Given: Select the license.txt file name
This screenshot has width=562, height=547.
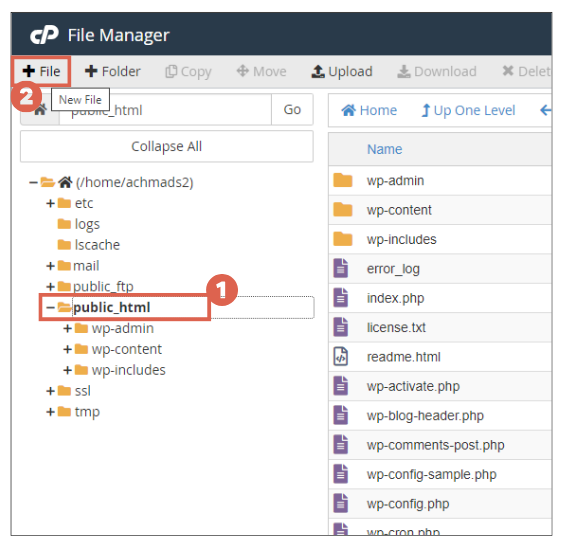Looking at the screenshot, I should coord(396,328).
